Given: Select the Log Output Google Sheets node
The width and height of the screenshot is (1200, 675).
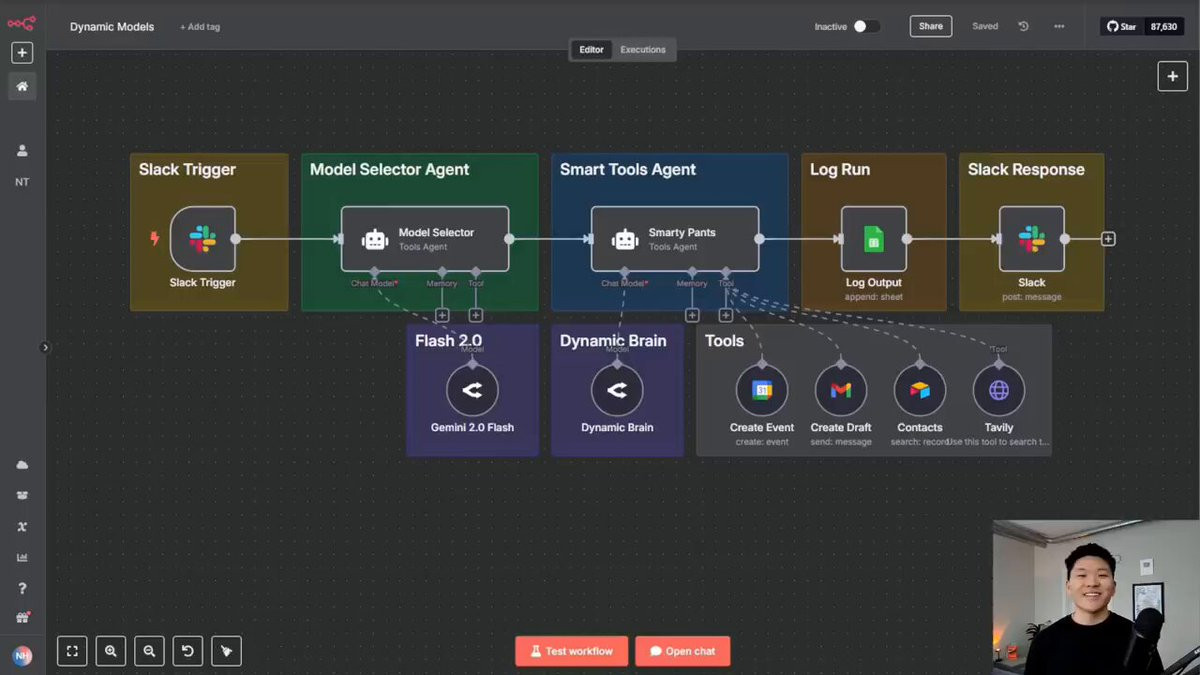Looking at the screenshot, I should [x=874, y=239].
